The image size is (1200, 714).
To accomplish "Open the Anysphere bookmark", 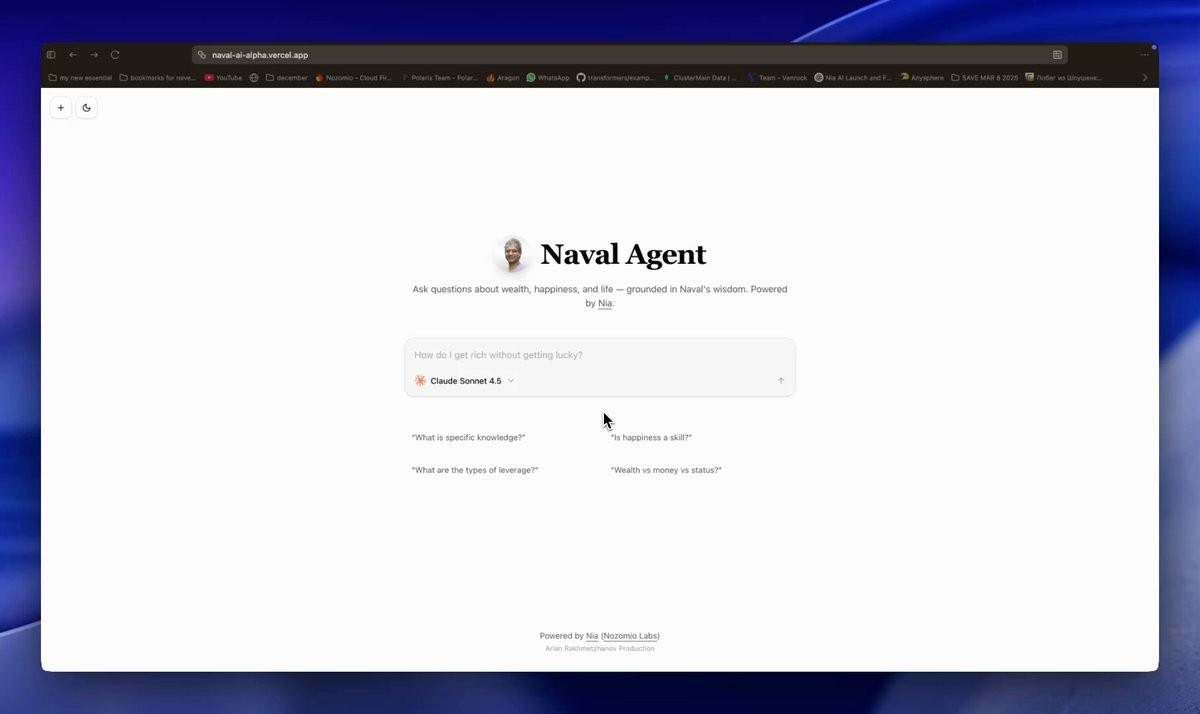I will click(921, 77).
